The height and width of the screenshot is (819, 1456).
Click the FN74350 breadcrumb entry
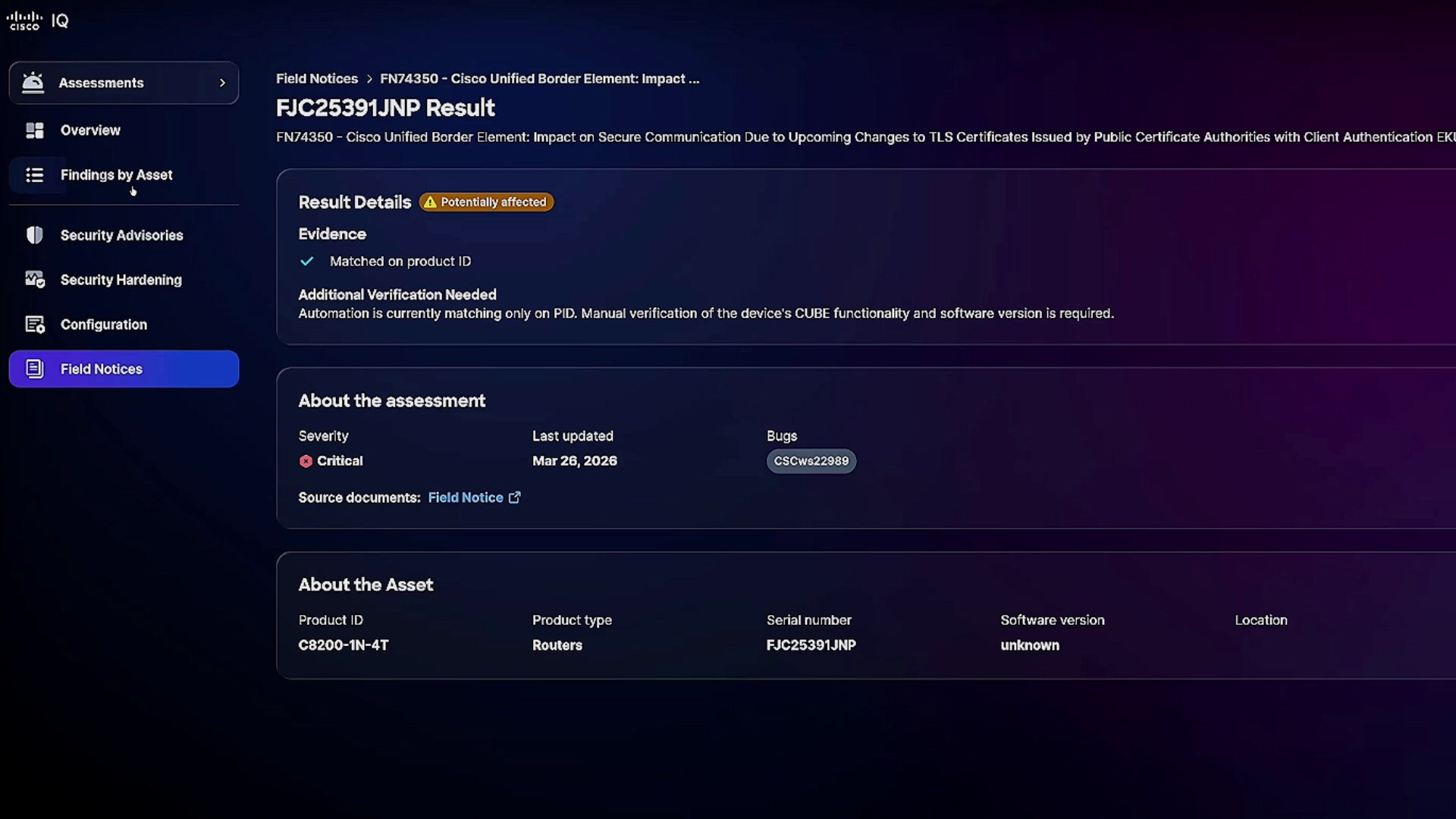(539, 79)
